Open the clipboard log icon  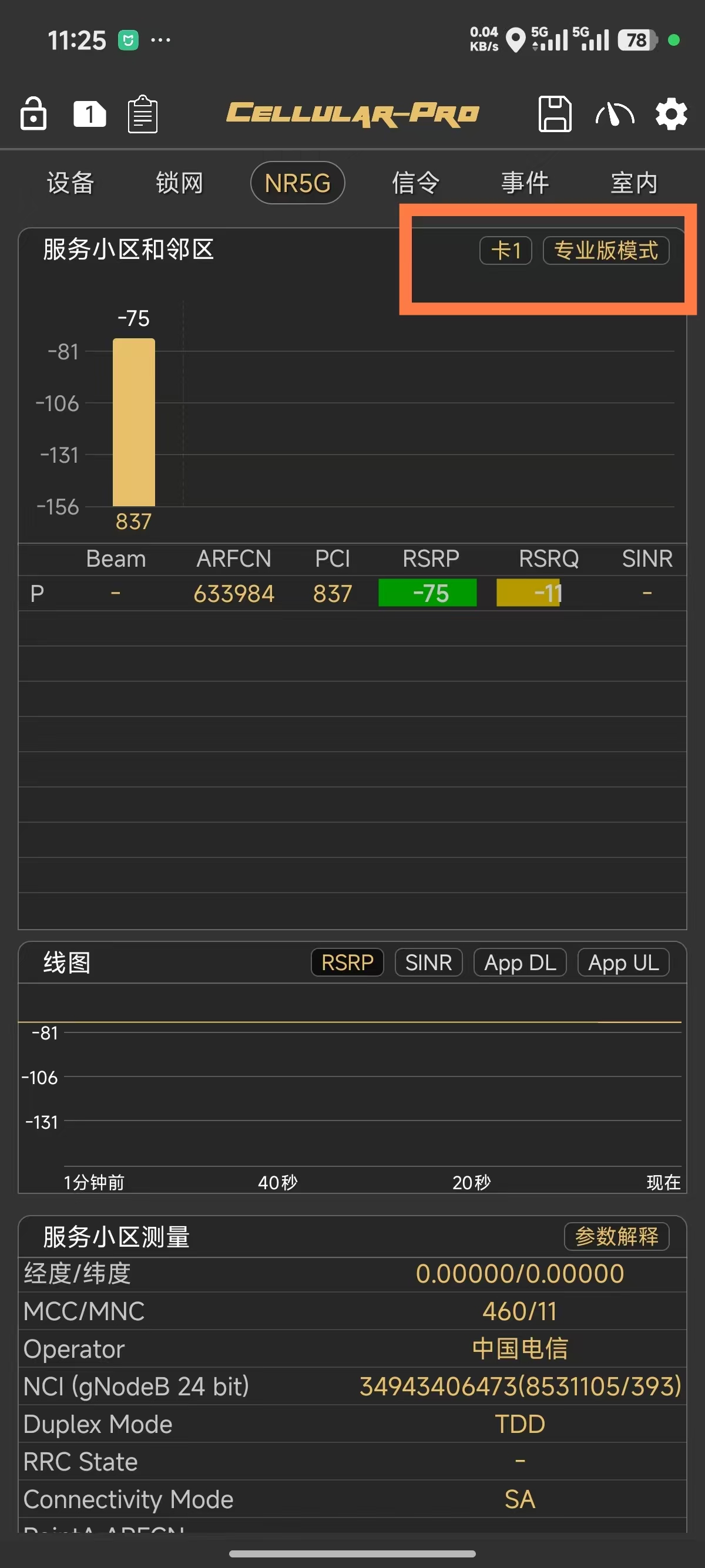click(143, 114)
